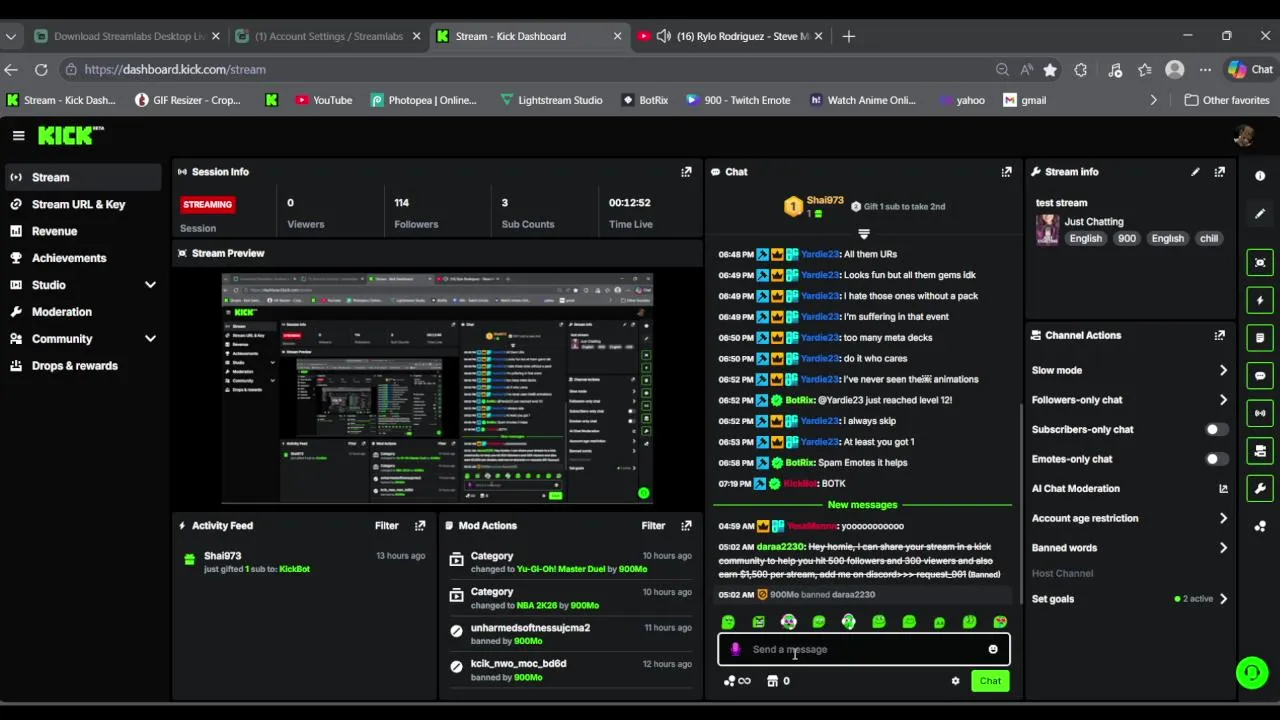
Task: Pop out the Activity Feed panel
Action: [420, 526]
